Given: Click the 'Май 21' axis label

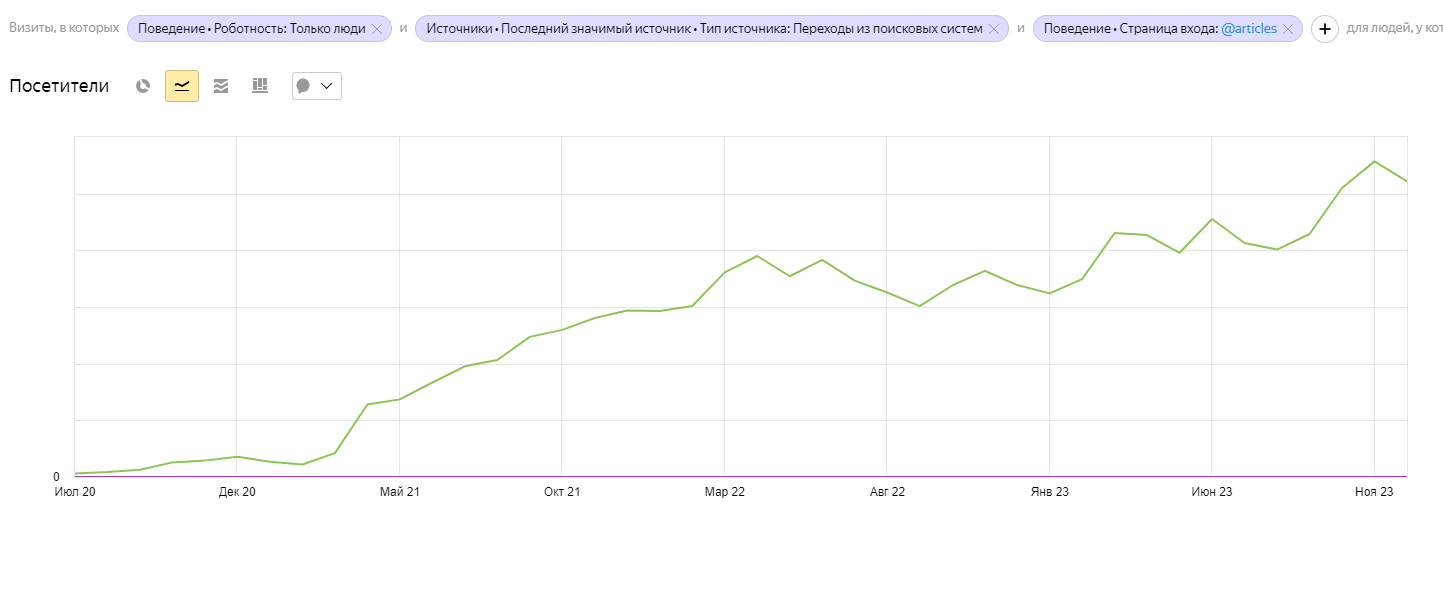Looking at the screenshot, I should coord(399,492).
